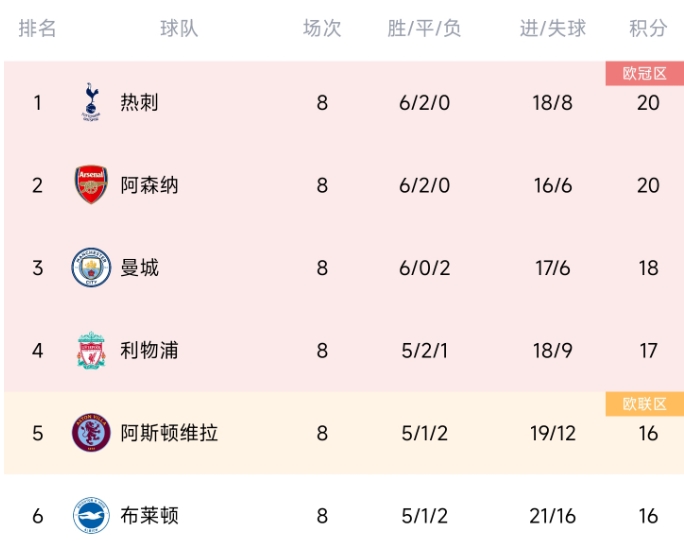Click the Brighton club badge
Viewport: 684px width, 541px height.
(x=91, y=515)
